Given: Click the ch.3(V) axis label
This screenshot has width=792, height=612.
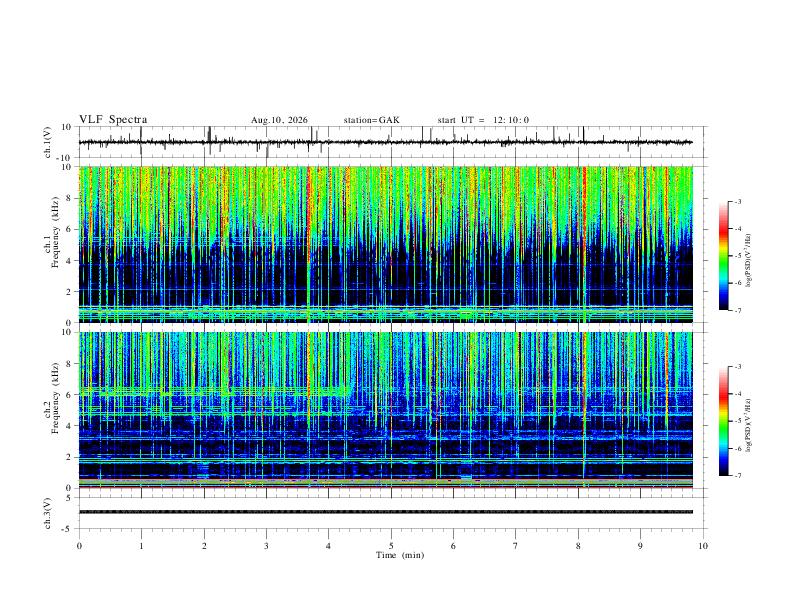Looking at the screenshot, I should click(48, 513).
